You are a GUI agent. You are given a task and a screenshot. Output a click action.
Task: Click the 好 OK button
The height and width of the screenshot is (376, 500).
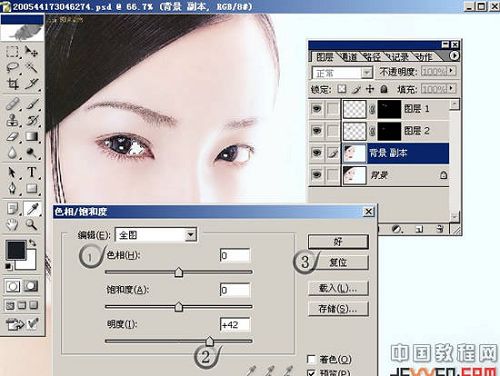click(338, 242)
